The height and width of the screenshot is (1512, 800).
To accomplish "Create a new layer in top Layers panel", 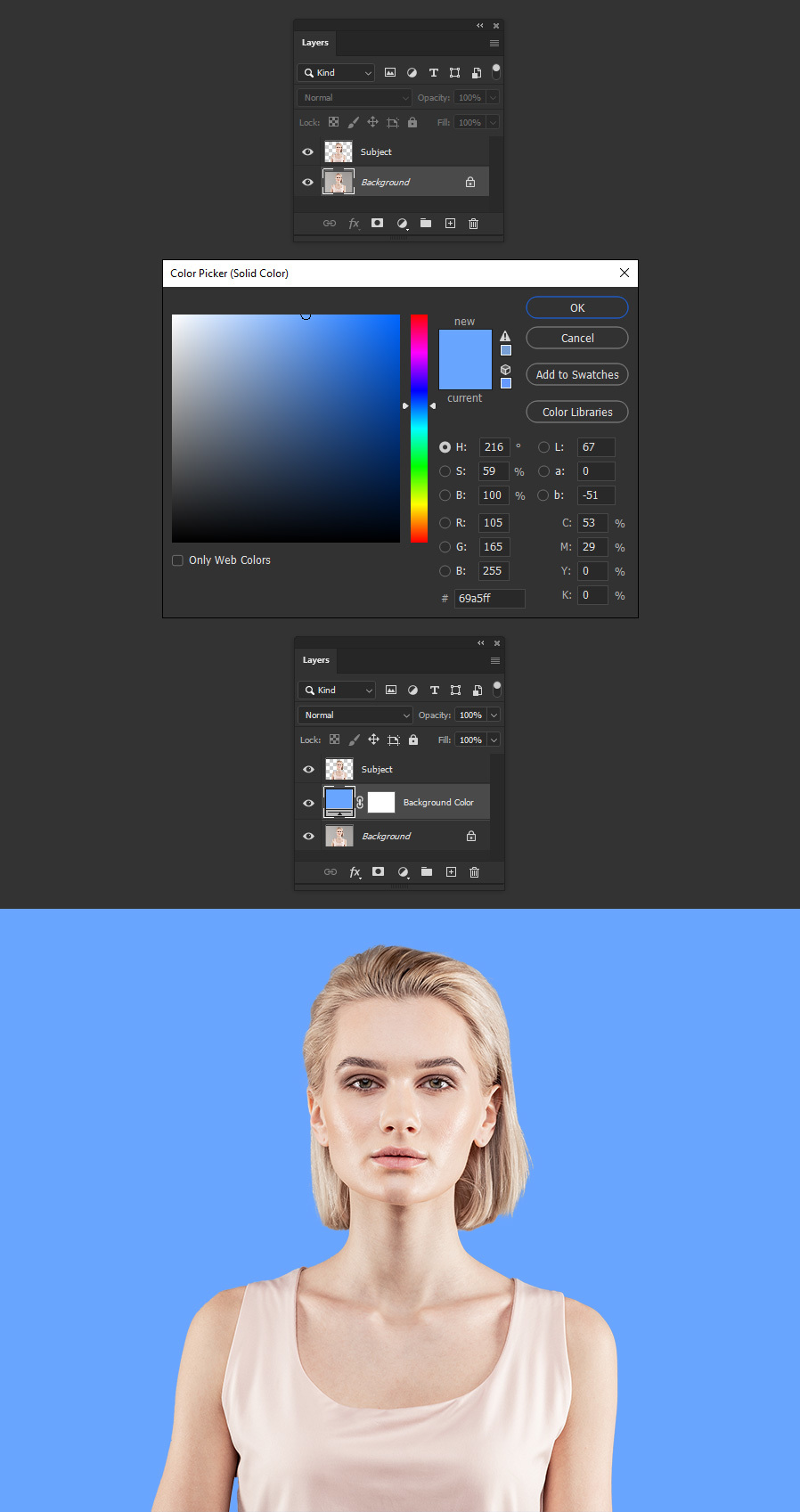I will coord(450,224).
